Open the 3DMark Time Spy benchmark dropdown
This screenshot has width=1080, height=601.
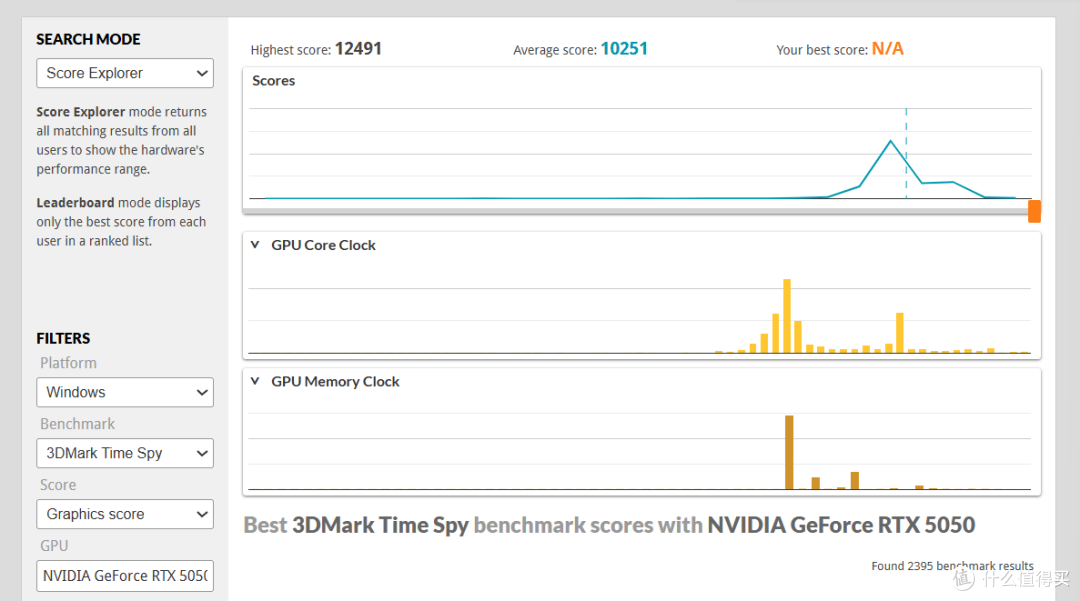click(x=125, y=453)
